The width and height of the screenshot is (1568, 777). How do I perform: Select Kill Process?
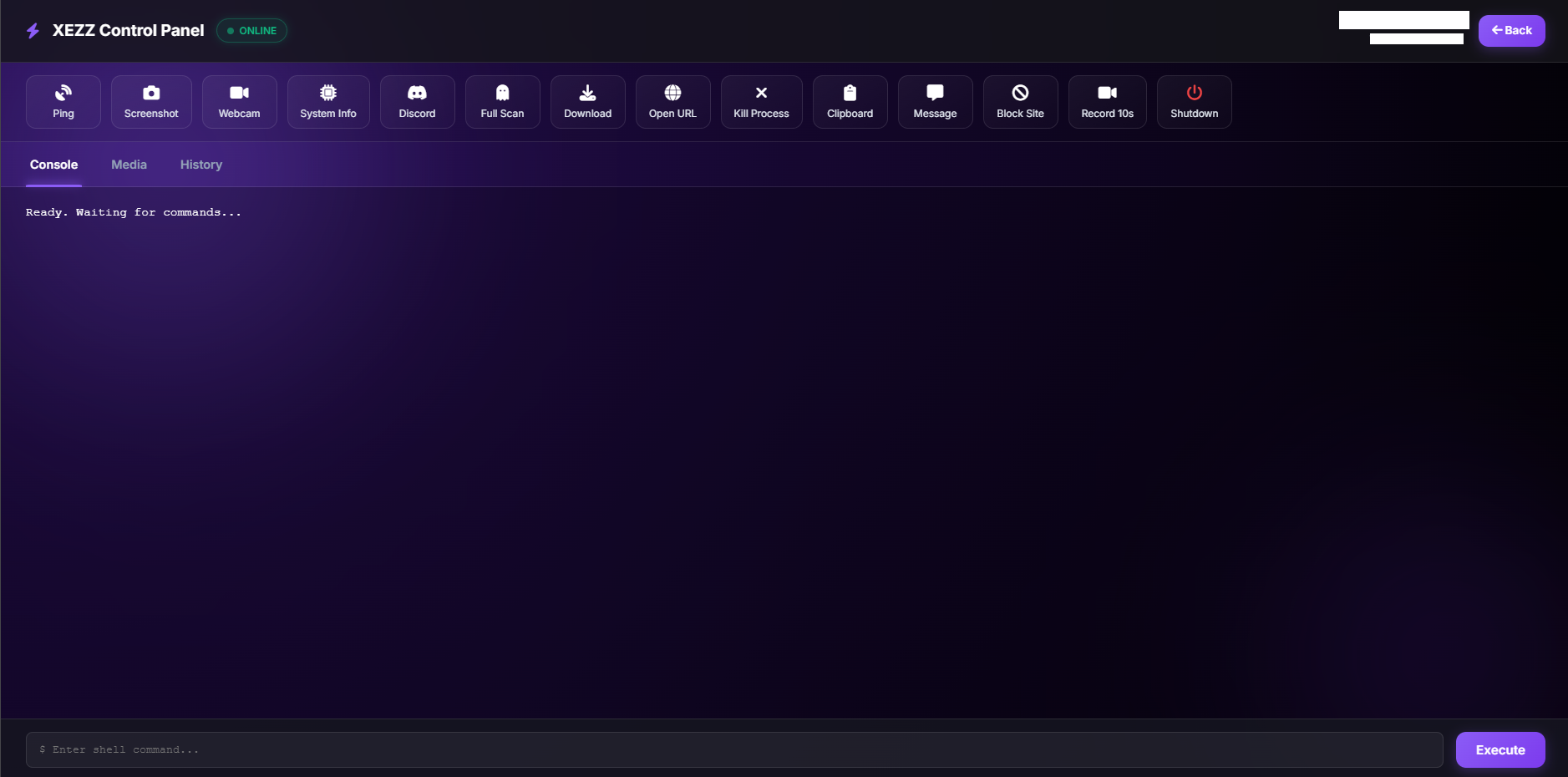[x=761, y=101]
